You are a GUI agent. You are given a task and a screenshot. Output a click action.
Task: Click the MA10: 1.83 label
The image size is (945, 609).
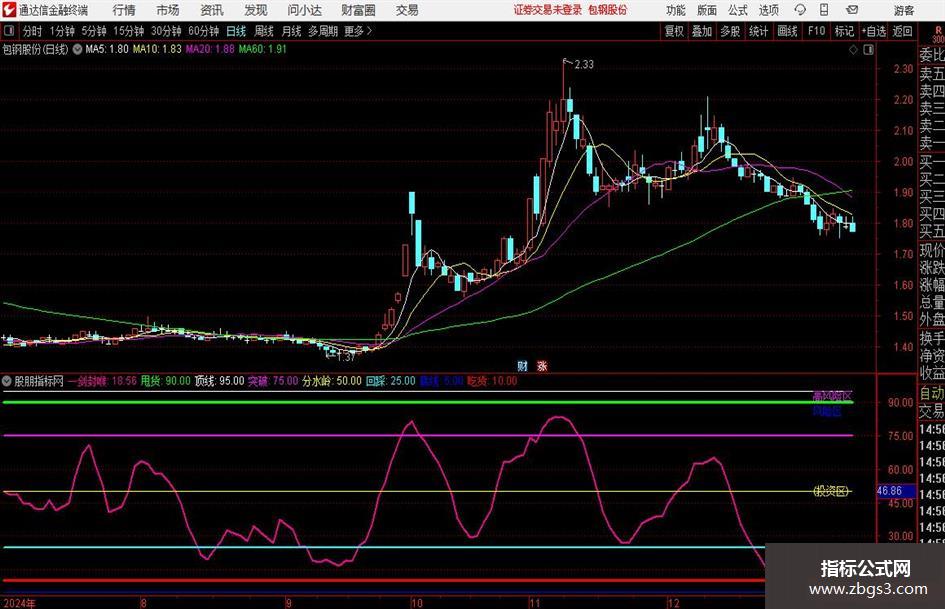pyautogui.click(x=157, y=49)
